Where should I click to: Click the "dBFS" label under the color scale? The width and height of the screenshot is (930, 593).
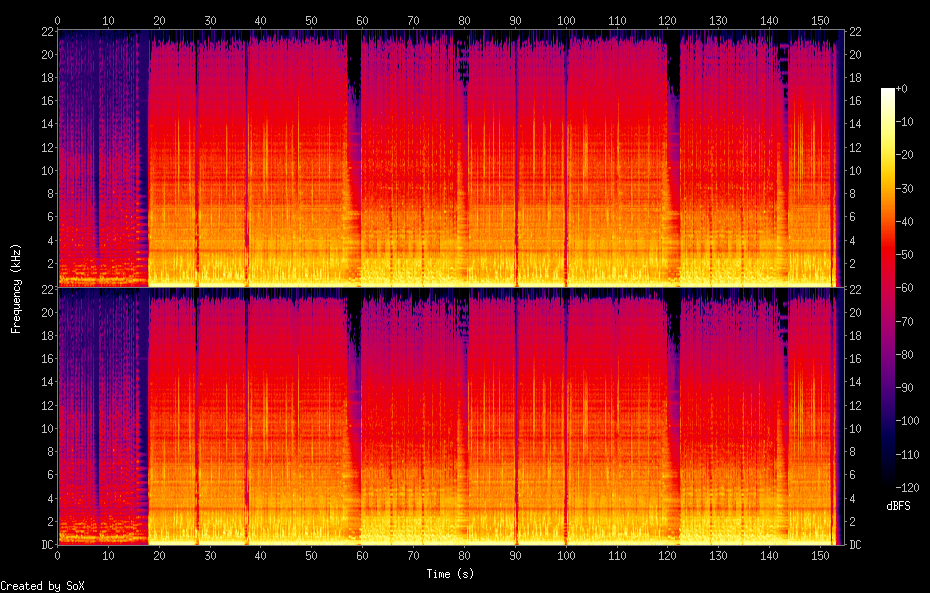point(897,506)
